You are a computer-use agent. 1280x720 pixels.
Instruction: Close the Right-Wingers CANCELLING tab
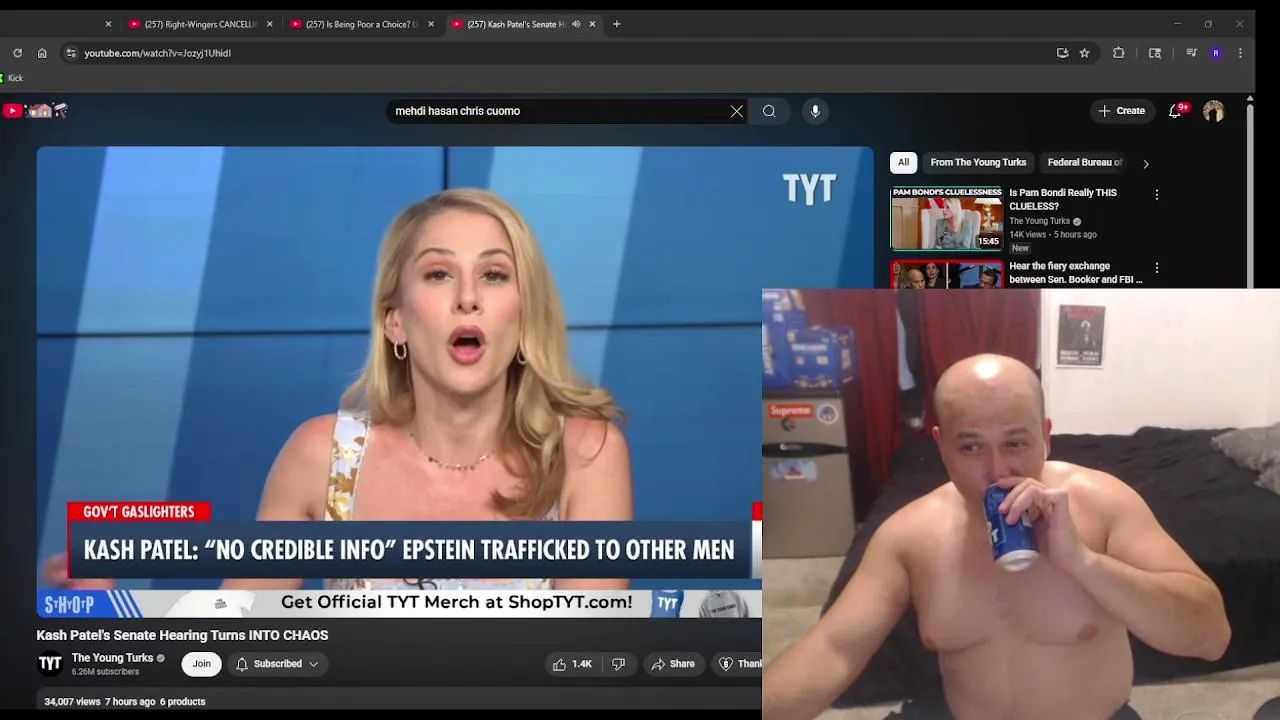[x=269, y=24]
